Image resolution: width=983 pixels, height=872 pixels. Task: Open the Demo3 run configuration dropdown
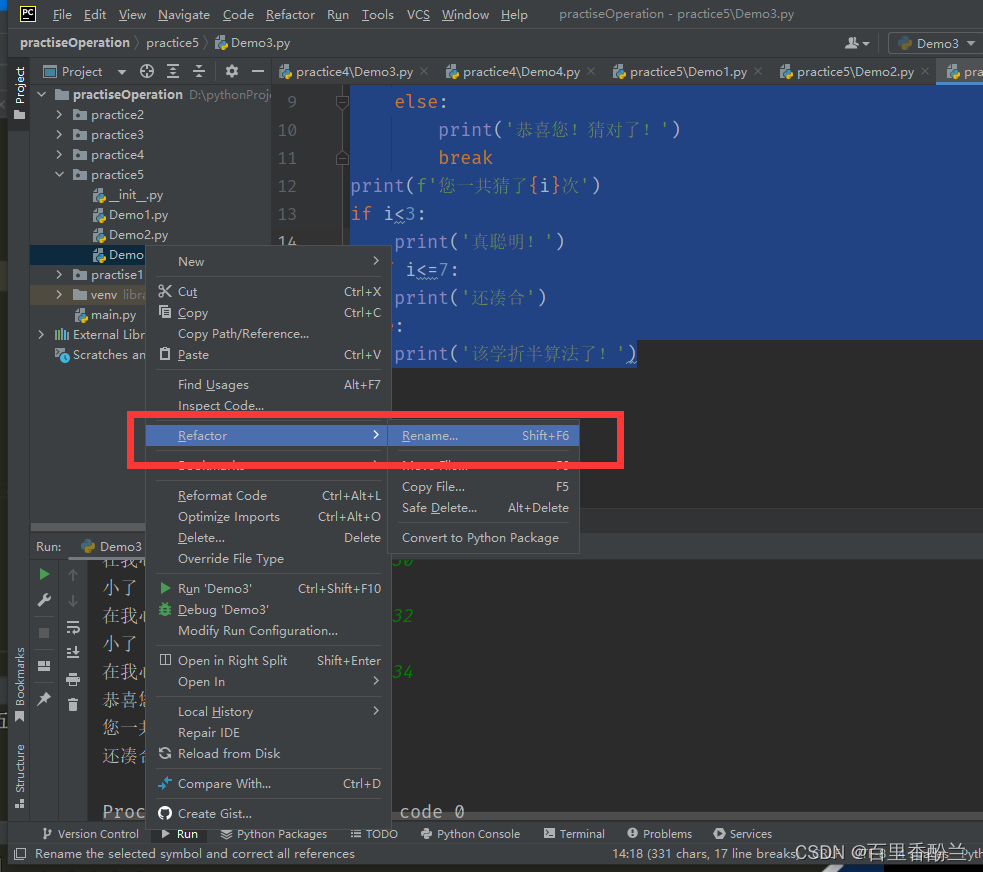pyautogui.click(x=934, y=43)
